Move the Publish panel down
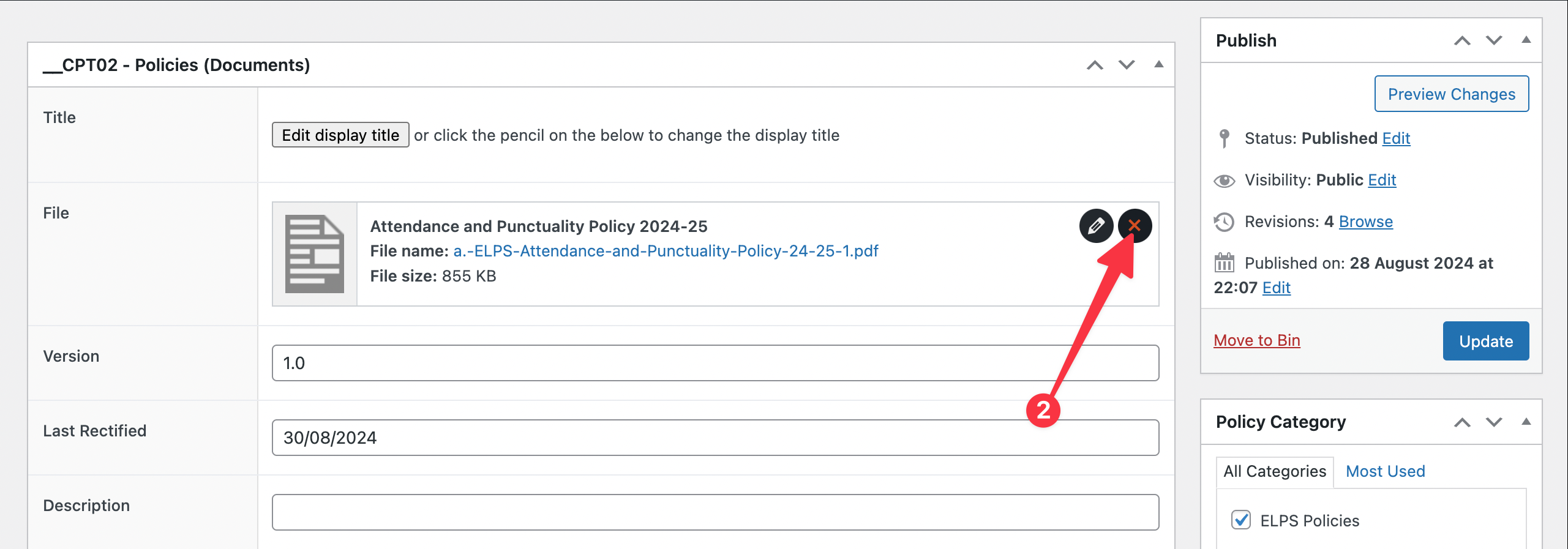The width and height of the screenshot is (1568, 549). (x=1494, y=41)
